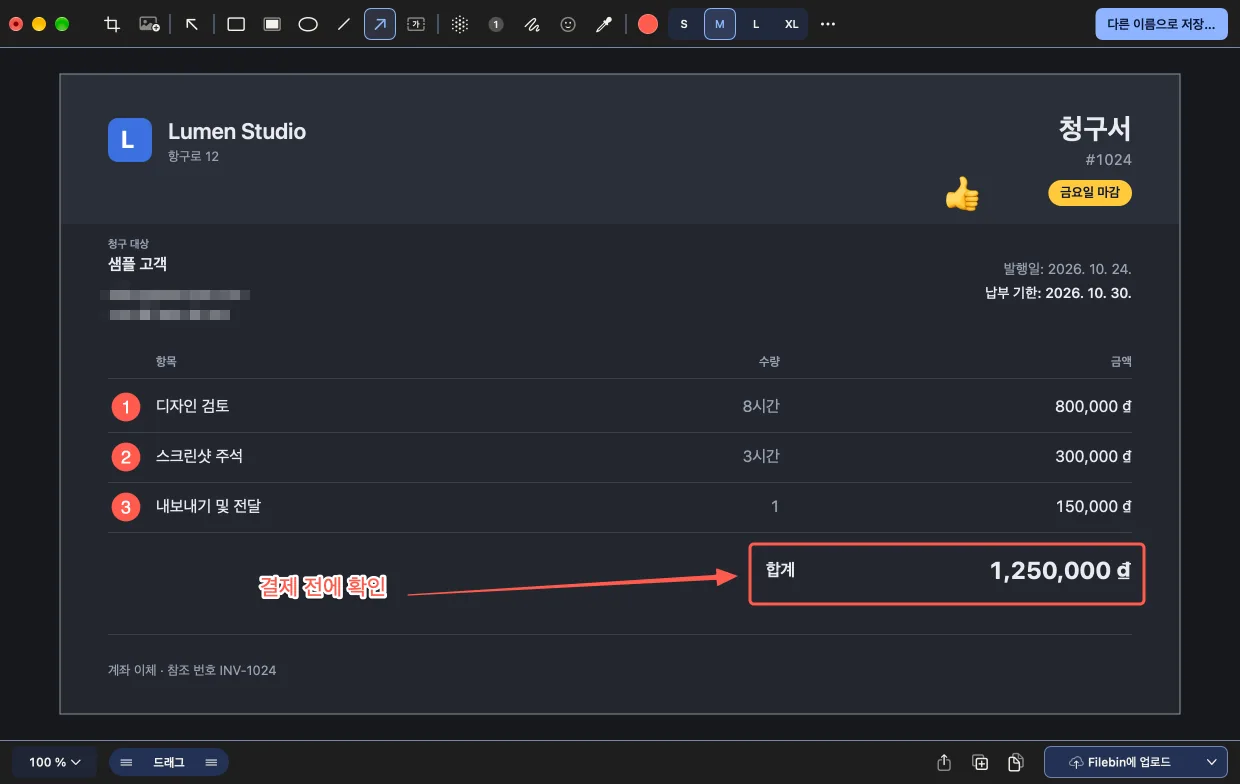Open the emoji sticker tool
1240x784 pixels.
[x=568, y=24]
